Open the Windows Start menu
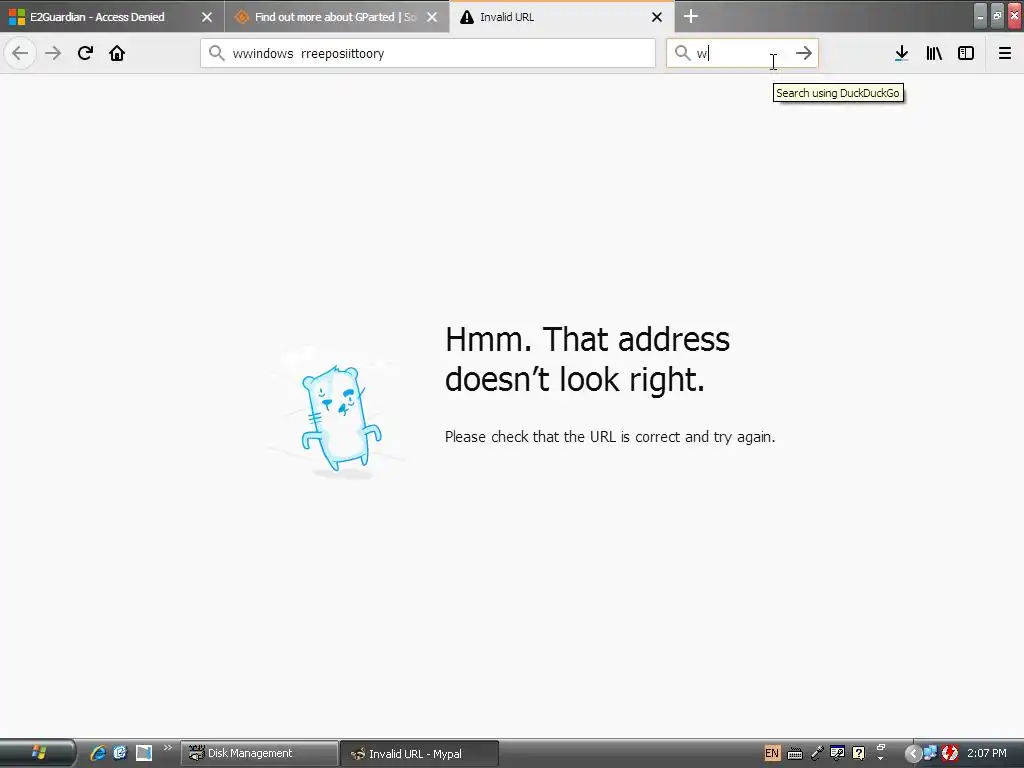 38,753
